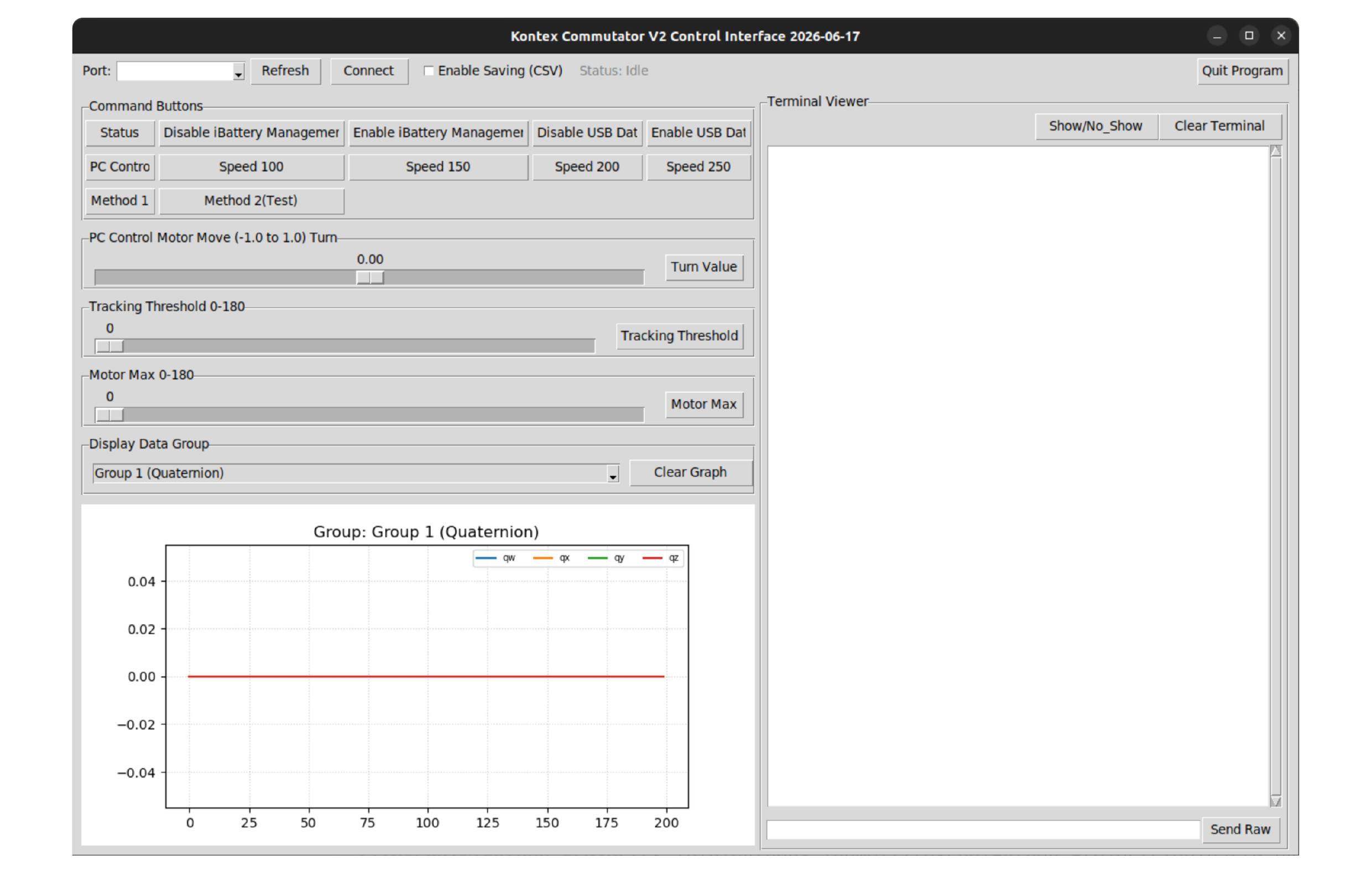The height and width of the screenshot is (876, 1372).
Task: Click Quit Program button
Action: [1242, 71]
